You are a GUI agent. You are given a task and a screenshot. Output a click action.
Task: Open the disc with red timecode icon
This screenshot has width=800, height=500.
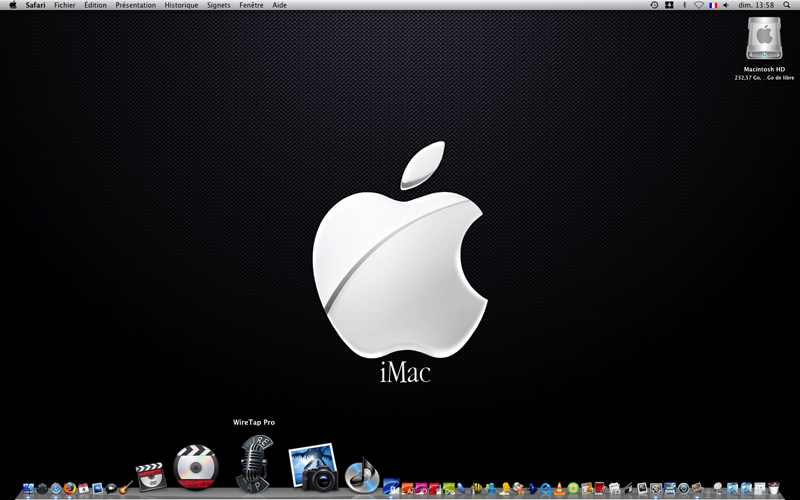196,467
